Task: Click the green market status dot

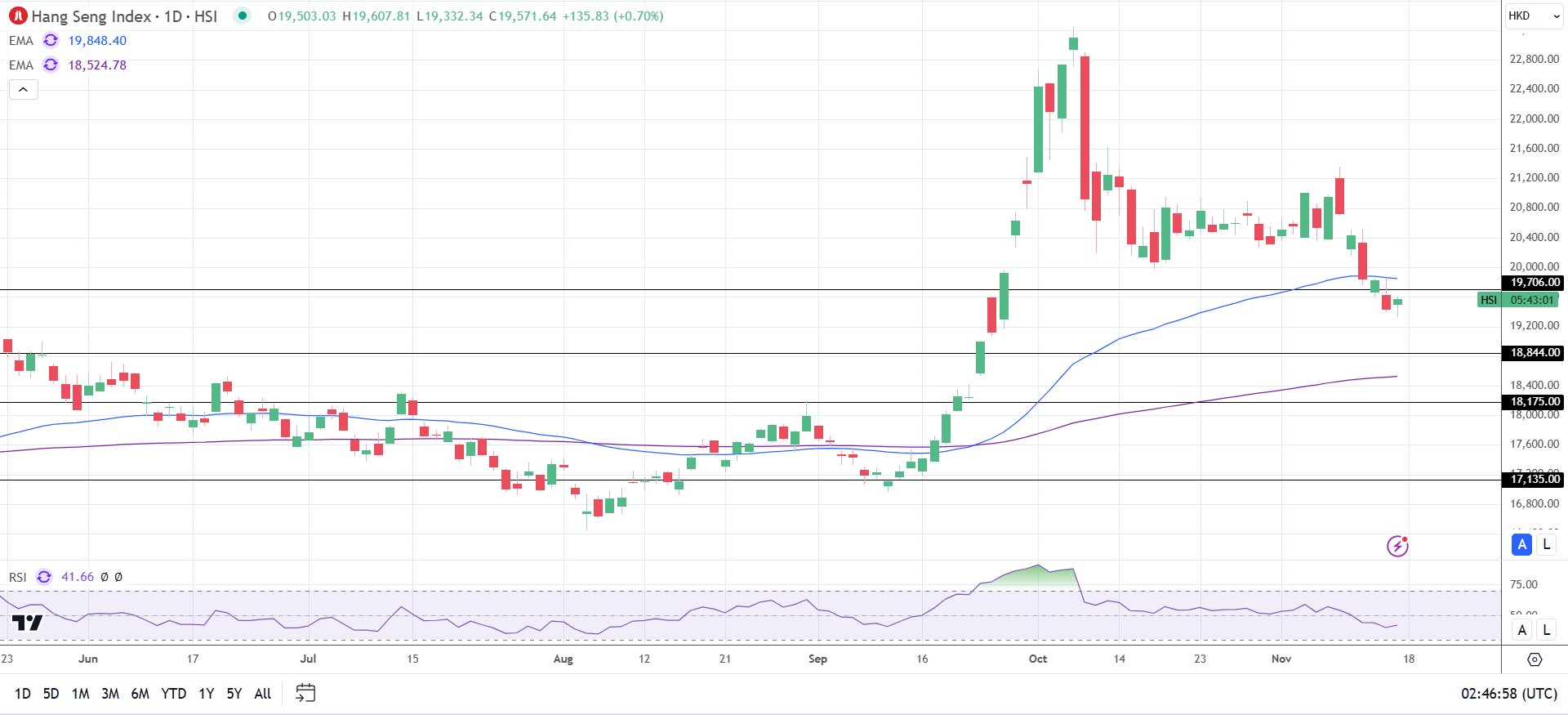Action: (243, 16)
